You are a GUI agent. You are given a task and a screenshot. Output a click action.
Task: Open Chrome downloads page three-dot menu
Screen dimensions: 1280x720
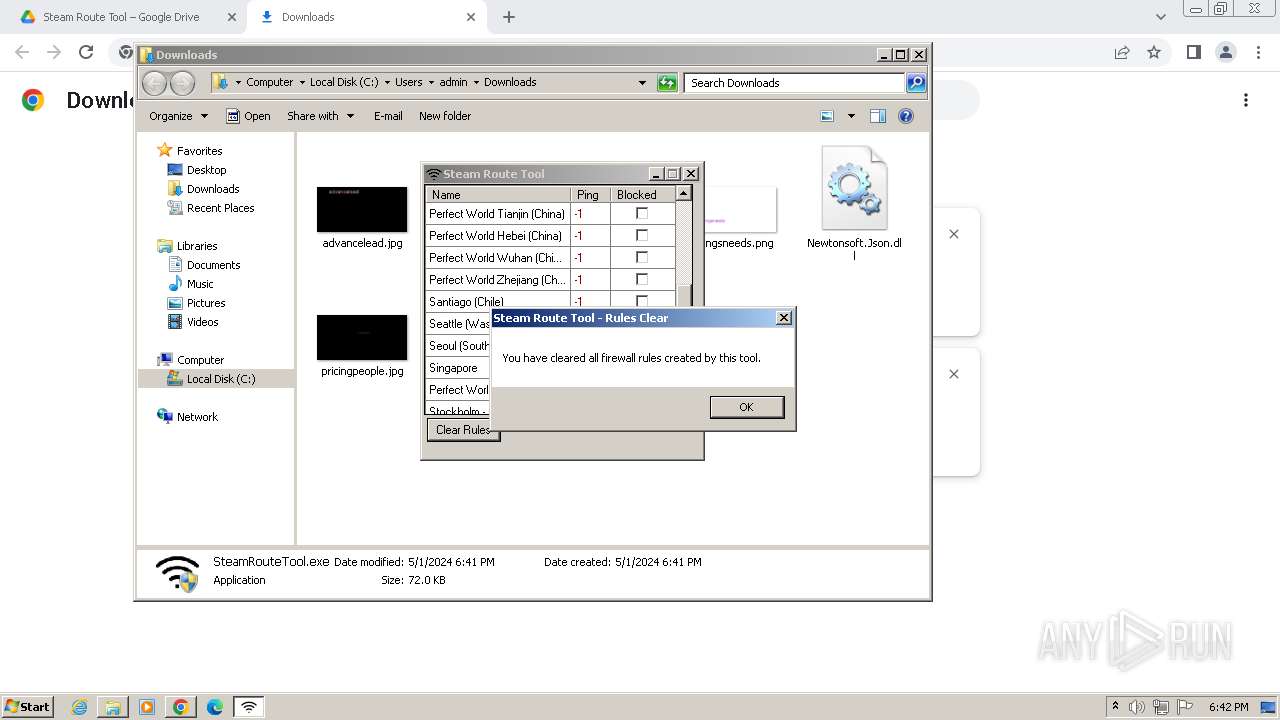1246,100
